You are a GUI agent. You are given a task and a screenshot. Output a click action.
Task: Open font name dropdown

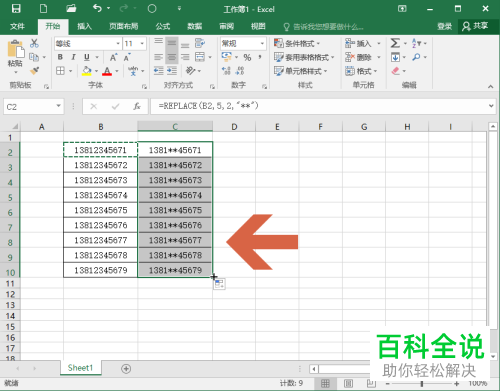pyautogui.click(x=118, y=43)
